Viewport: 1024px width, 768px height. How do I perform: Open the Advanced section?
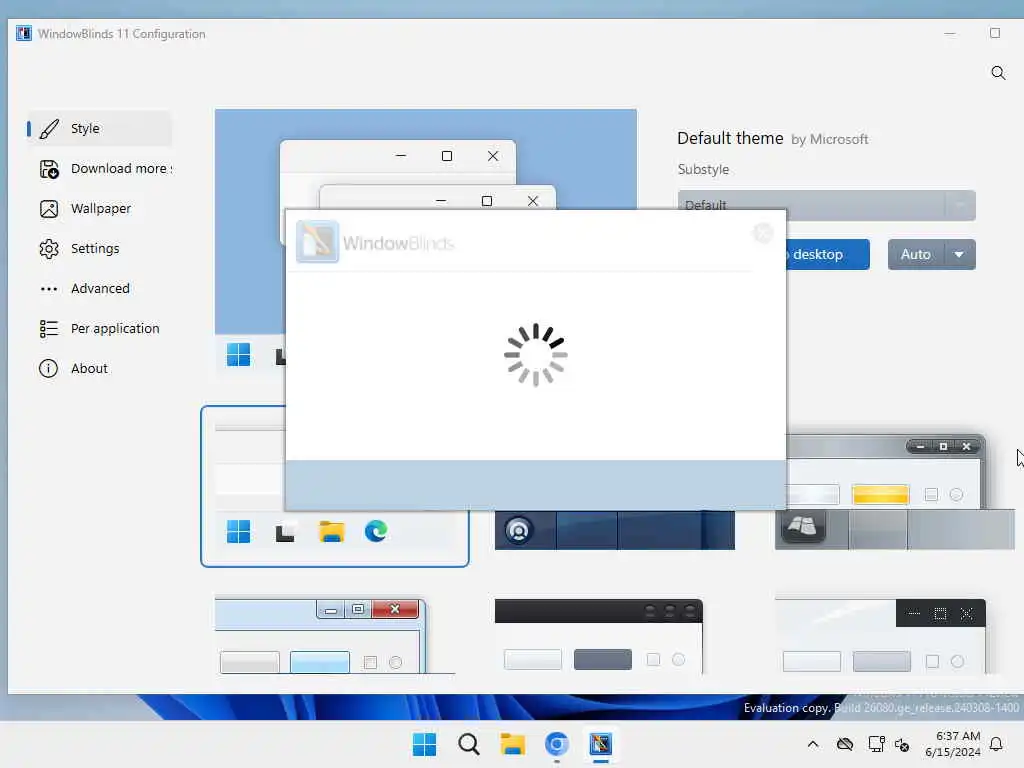pos(99,288)
